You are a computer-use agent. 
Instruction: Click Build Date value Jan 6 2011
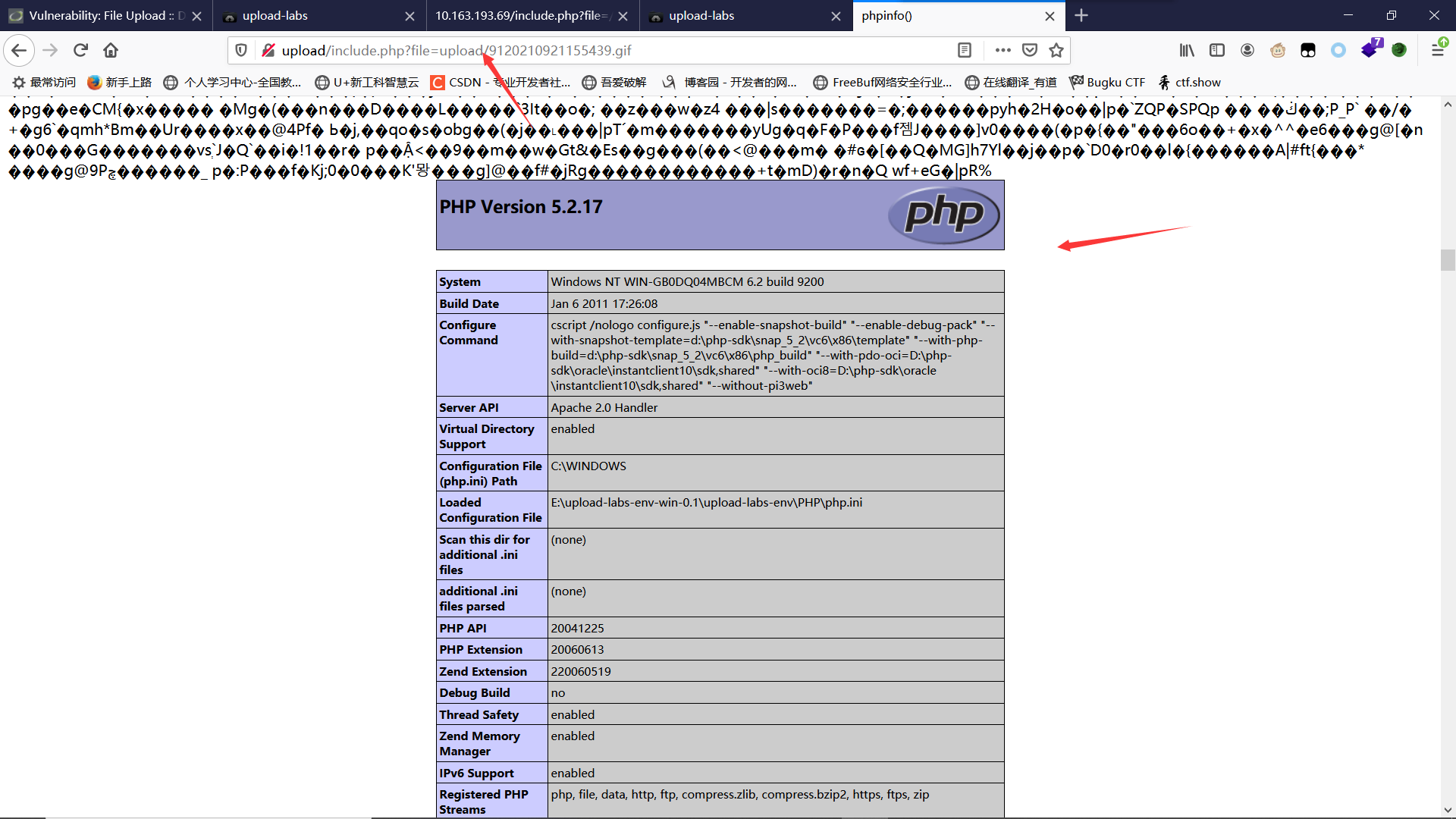click(x=776, y=303)
